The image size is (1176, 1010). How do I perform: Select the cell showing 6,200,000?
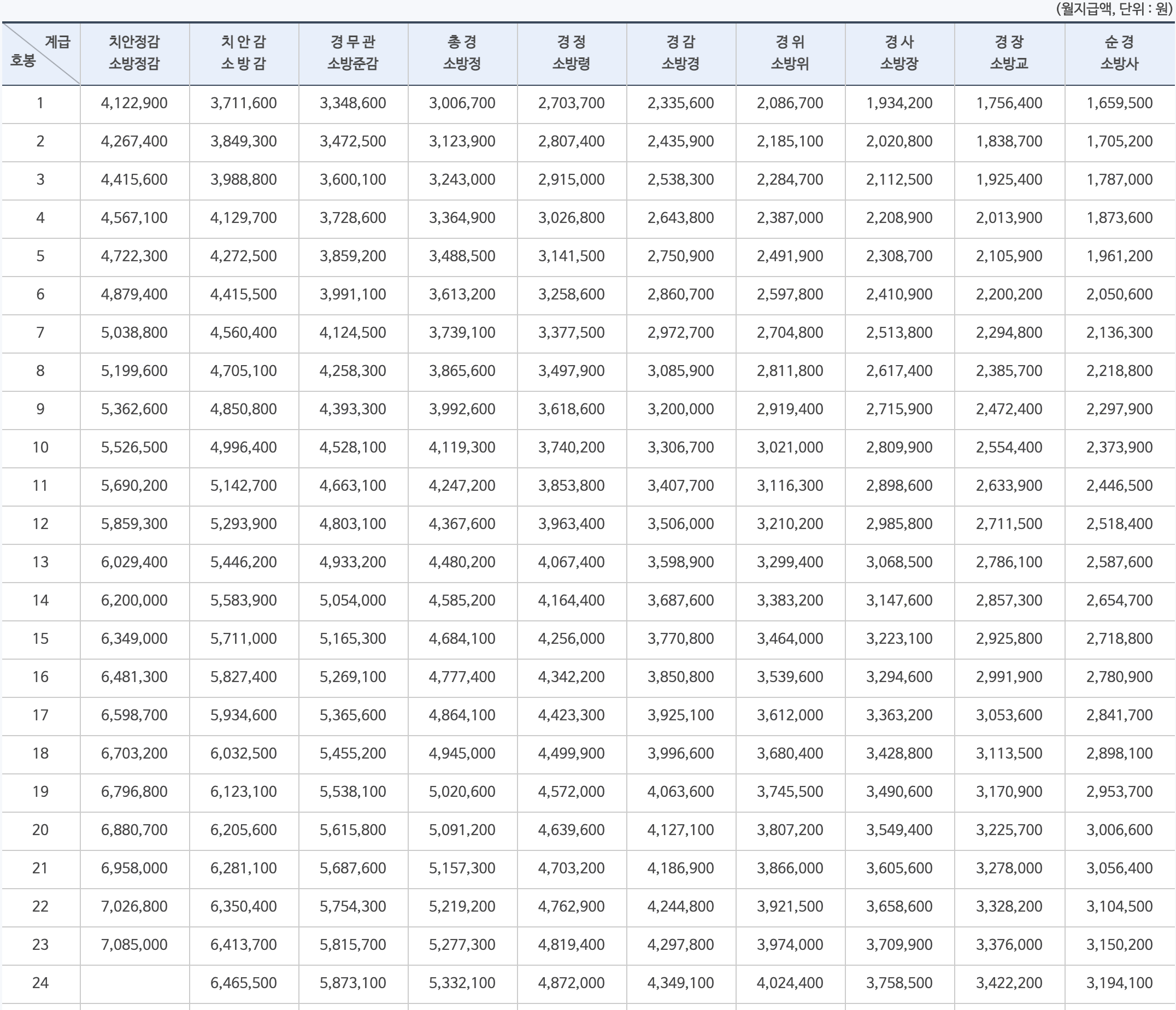(134, 601)
